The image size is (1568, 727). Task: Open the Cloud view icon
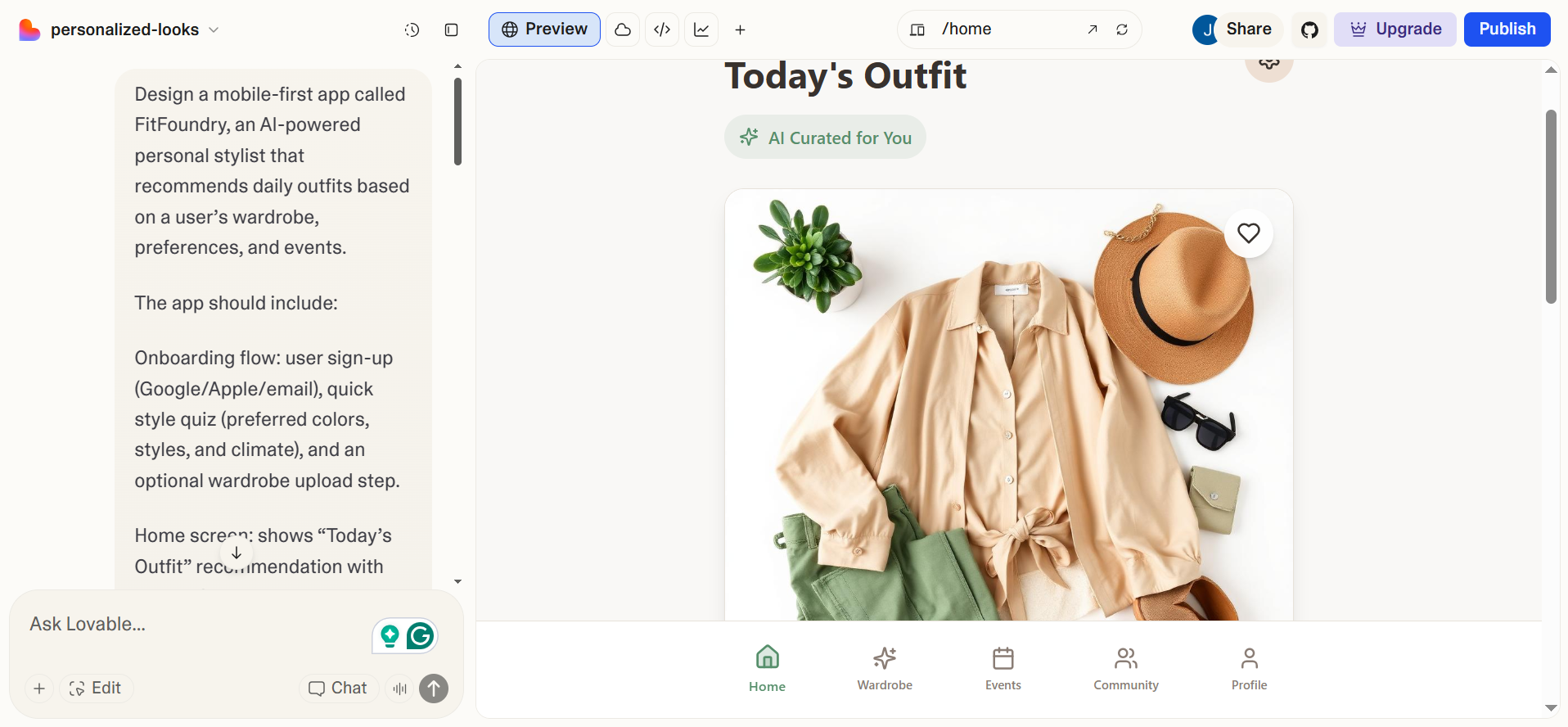(623, 29)
